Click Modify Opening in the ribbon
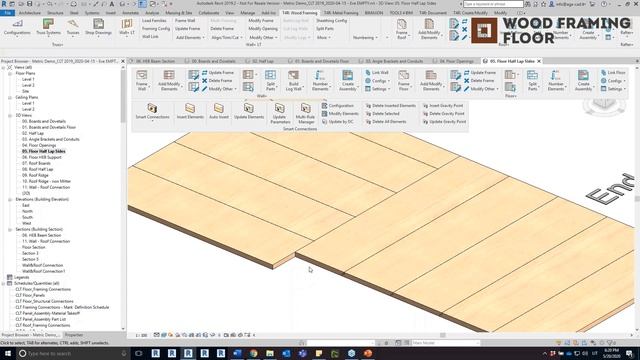640x360 pixels. pos(263,29)
